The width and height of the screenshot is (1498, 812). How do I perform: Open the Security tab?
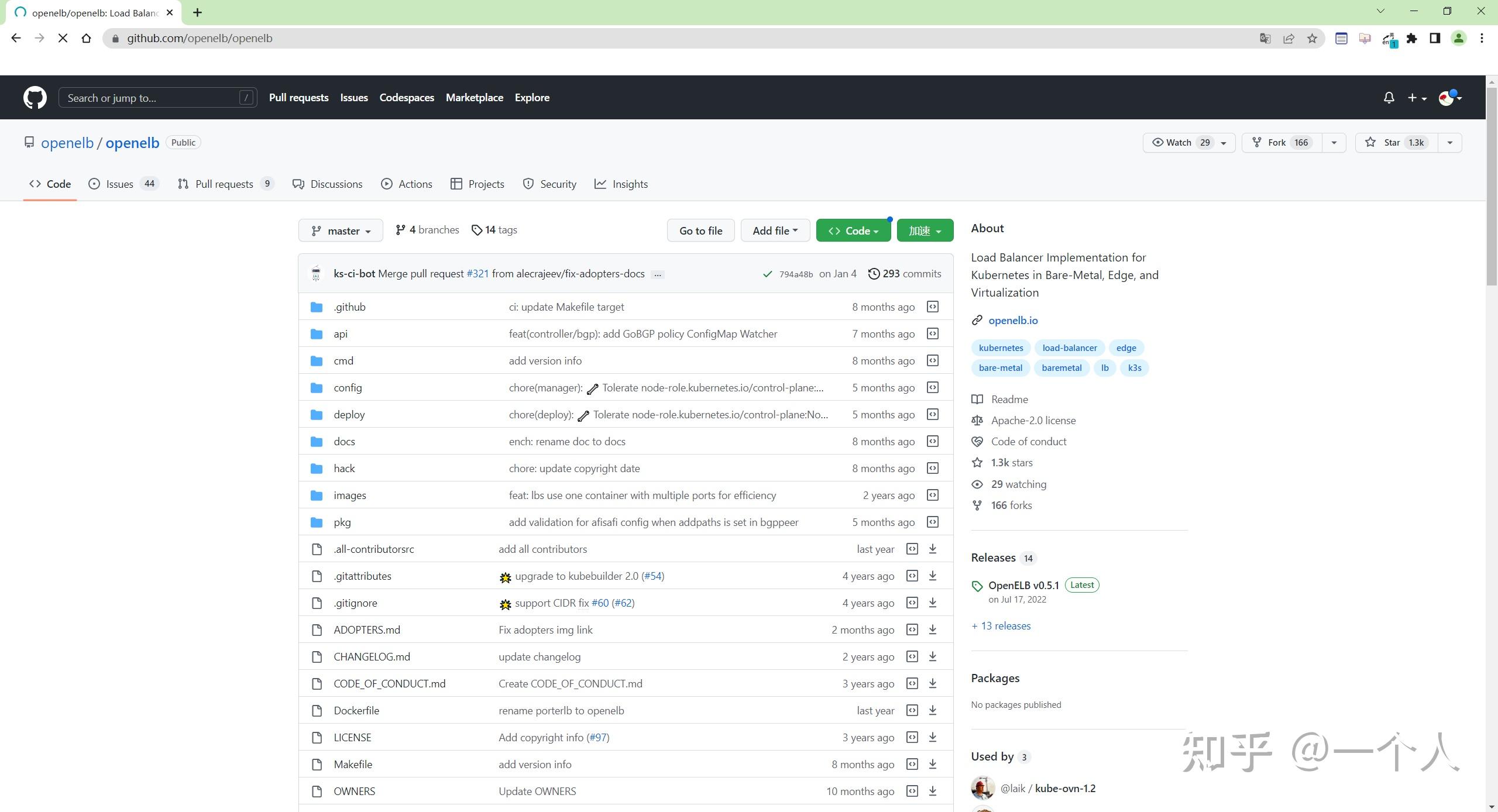[549, 184]
